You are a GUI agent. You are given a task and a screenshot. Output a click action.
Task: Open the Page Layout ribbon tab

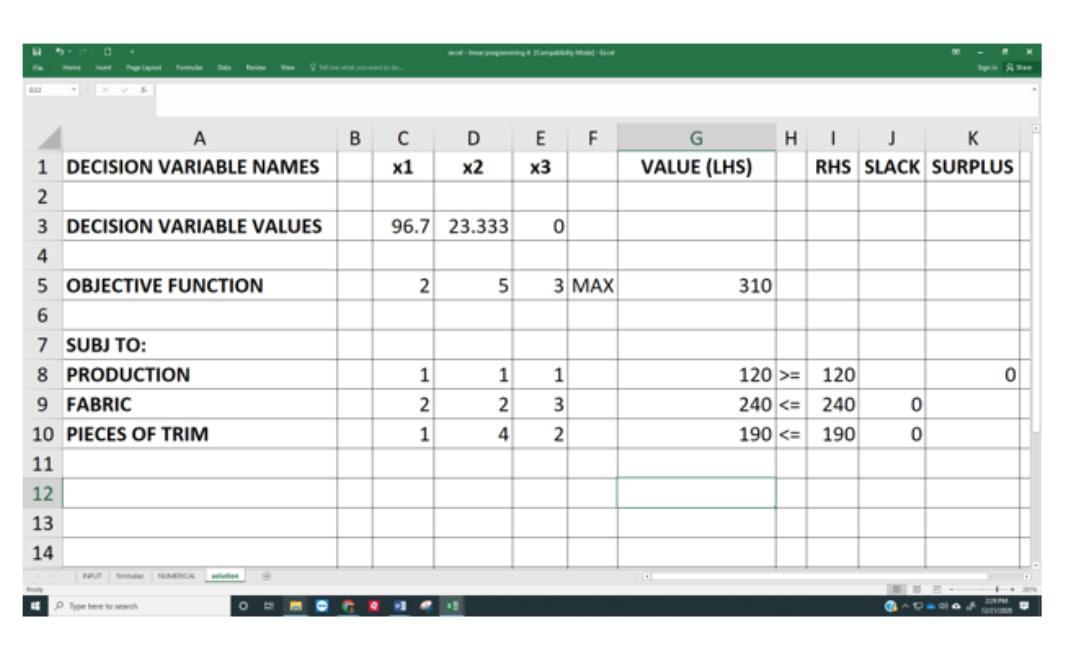click(144, 67)
